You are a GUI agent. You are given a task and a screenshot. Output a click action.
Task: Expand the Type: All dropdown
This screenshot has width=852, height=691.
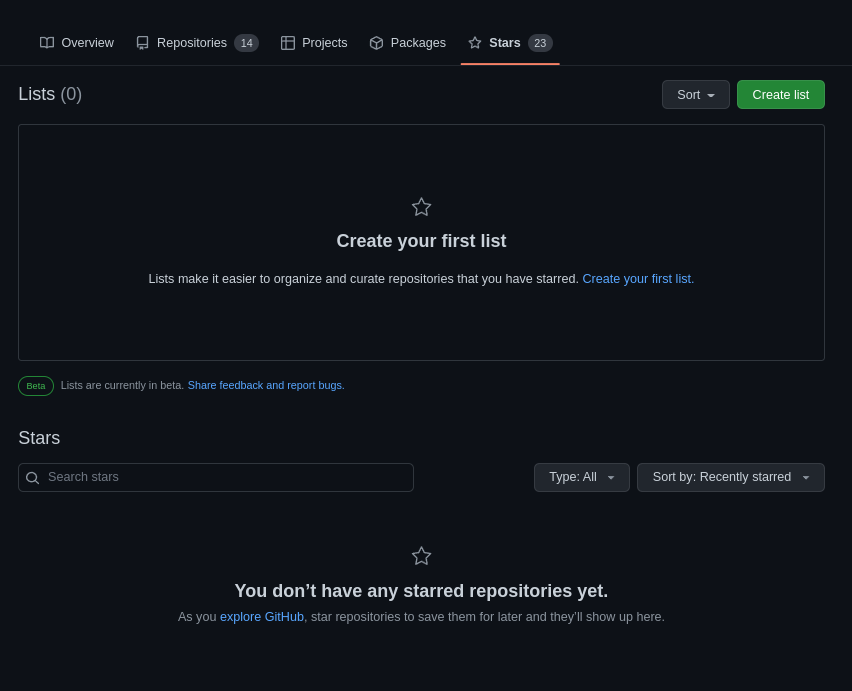[x=582, y=478]
